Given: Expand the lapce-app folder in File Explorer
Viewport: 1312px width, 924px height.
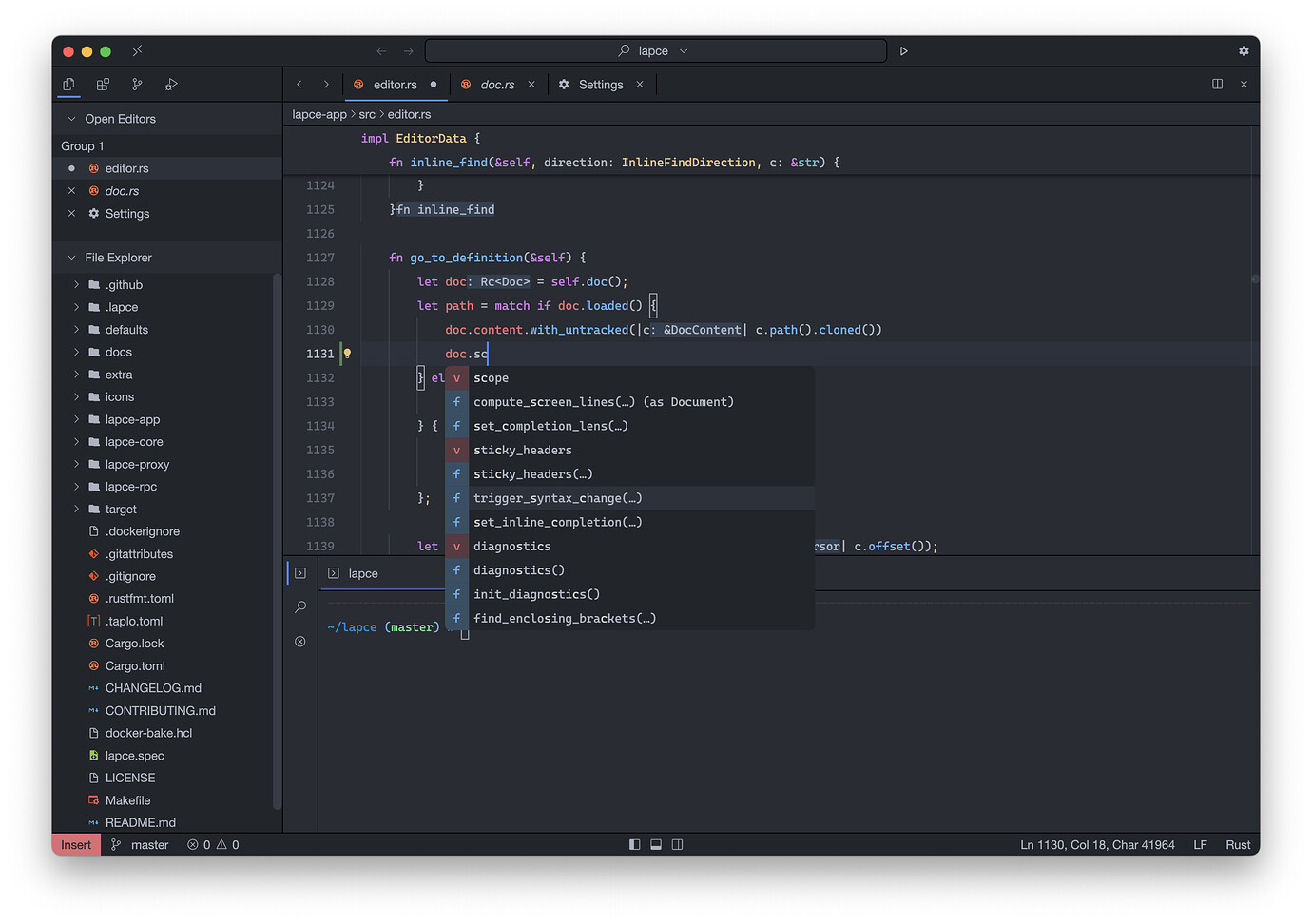Looking at the screenshot, I should tap(132, 419).
